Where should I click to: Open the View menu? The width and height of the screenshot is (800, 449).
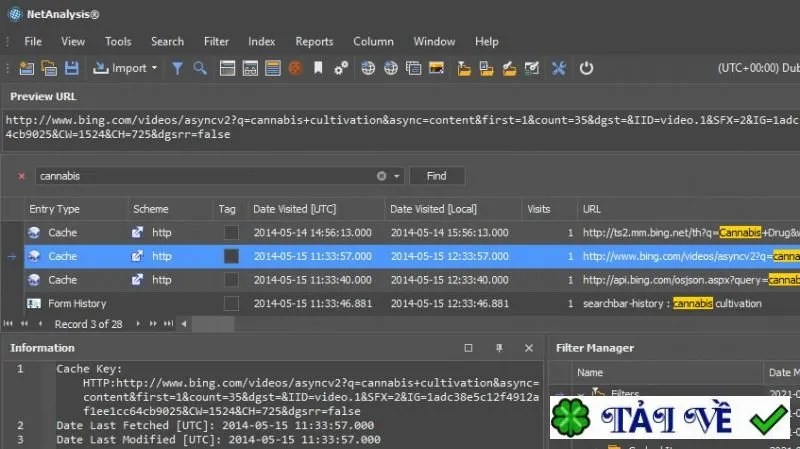pos(73,41)
